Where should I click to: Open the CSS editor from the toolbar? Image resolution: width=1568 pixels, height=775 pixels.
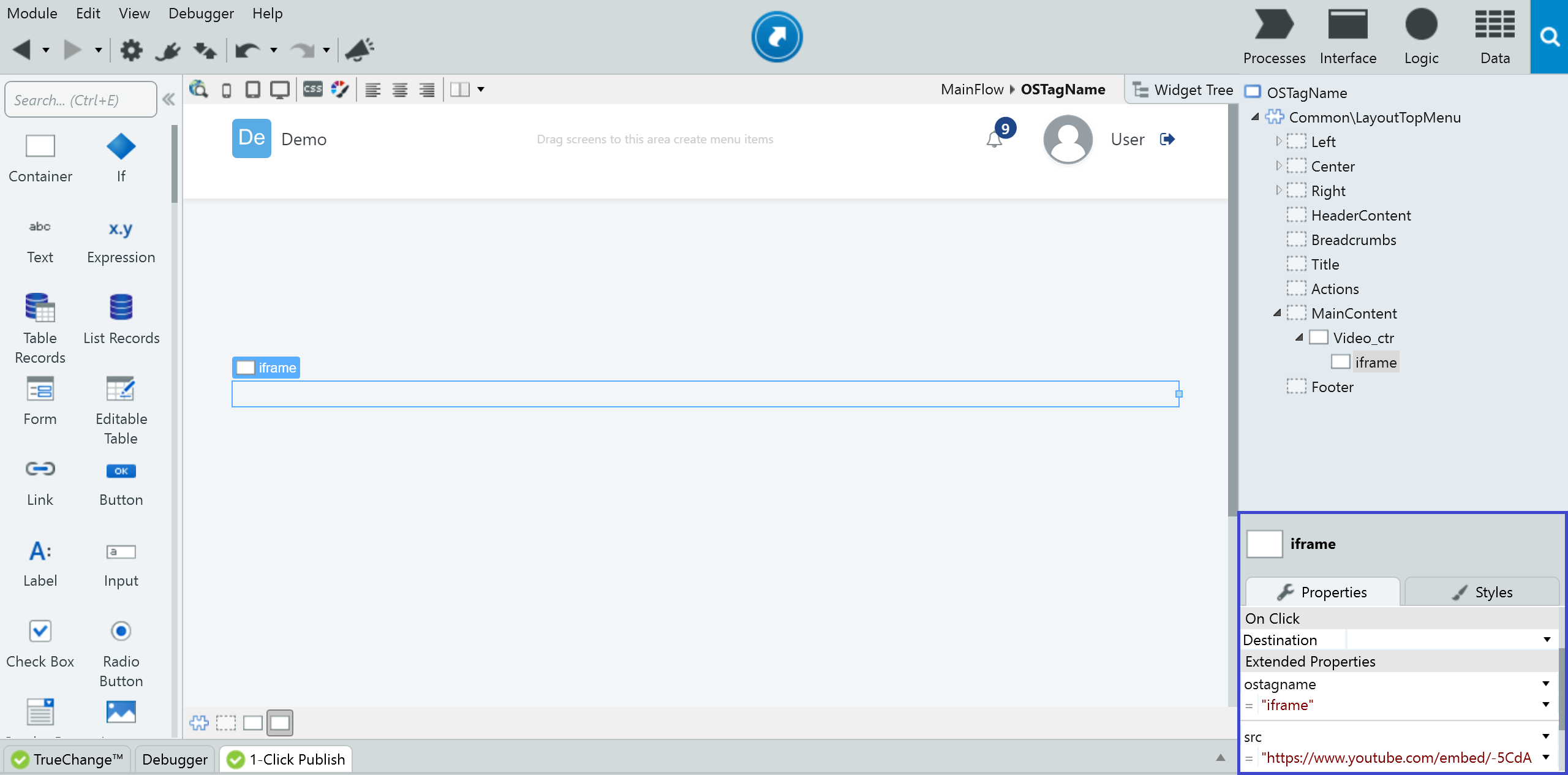click(312, 89)
